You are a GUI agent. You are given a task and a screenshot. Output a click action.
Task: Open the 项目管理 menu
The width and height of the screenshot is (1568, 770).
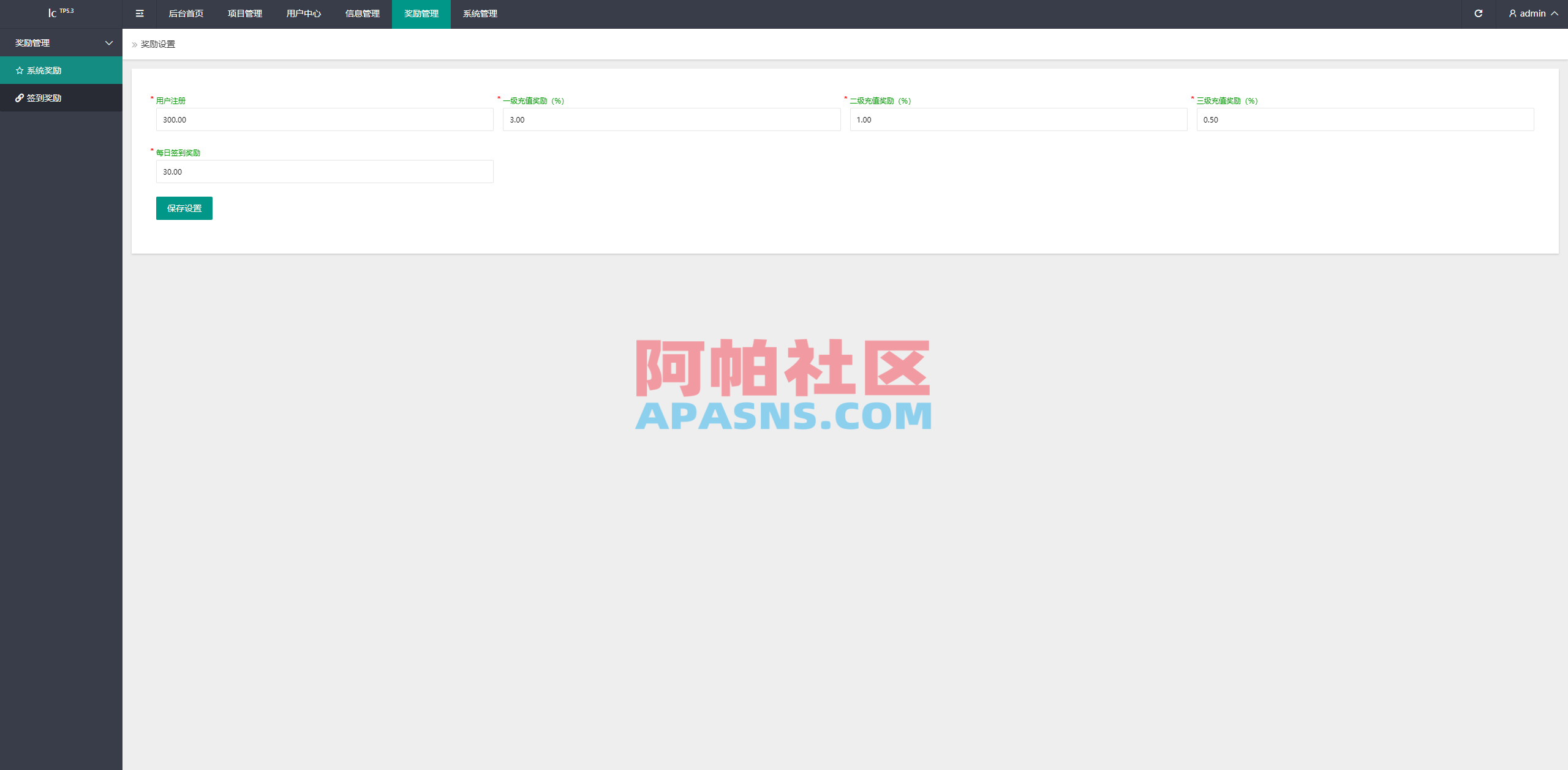(x=244, y=13)
